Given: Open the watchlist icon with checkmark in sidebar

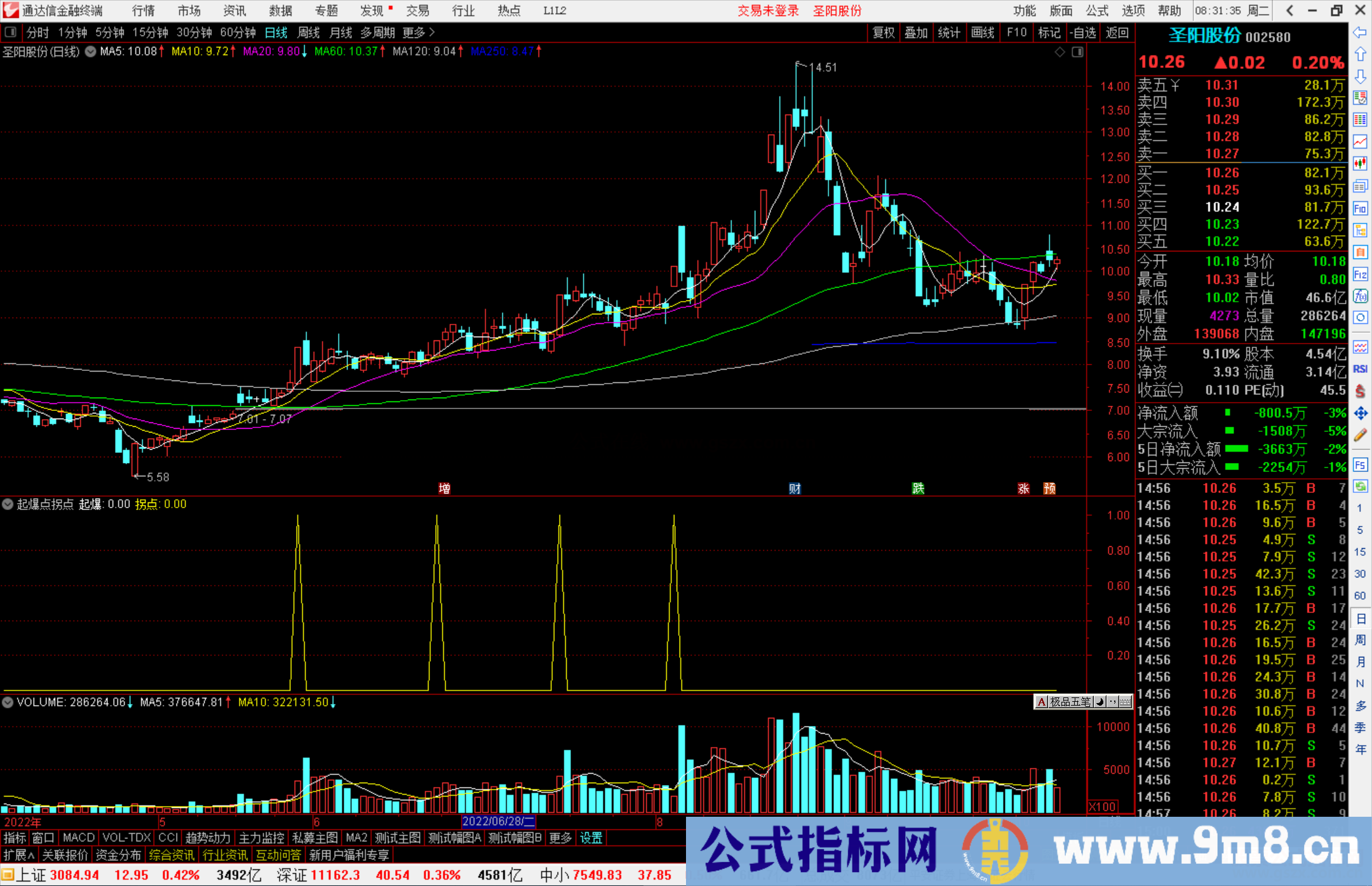Looking at the screenshot, I should point(1360,98).
